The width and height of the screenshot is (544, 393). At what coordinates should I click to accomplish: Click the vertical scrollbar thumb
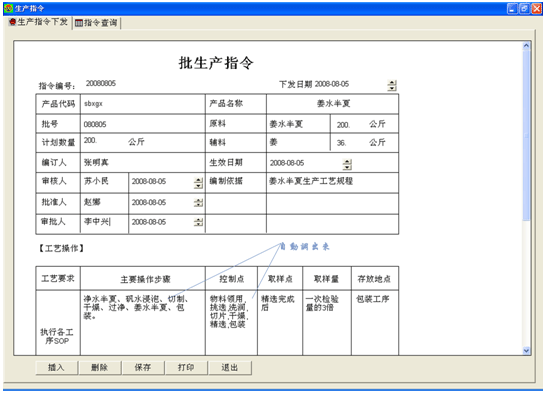[x=526, y=135]
